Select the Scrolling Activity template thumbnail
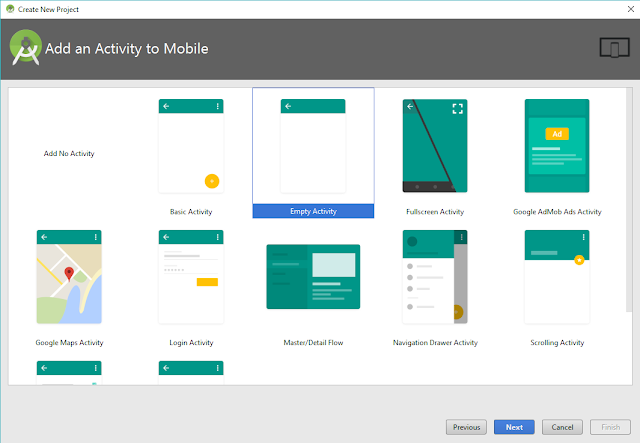Image resolution: width=640 pixels, height=443 pixels. tap(557, 277)
